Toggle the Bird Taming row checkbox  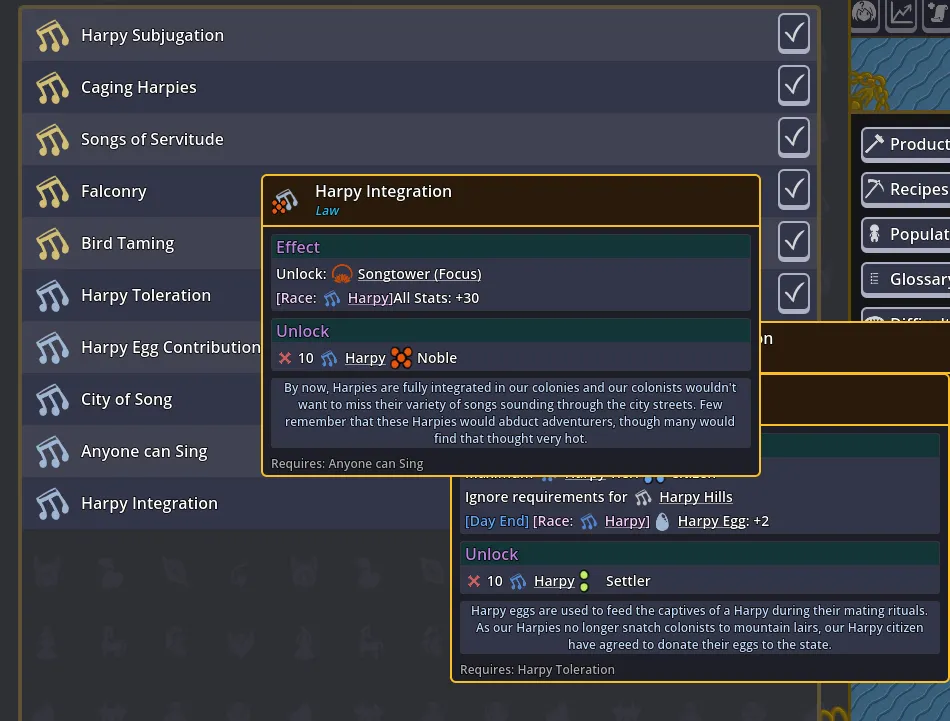tap(794, 242)
